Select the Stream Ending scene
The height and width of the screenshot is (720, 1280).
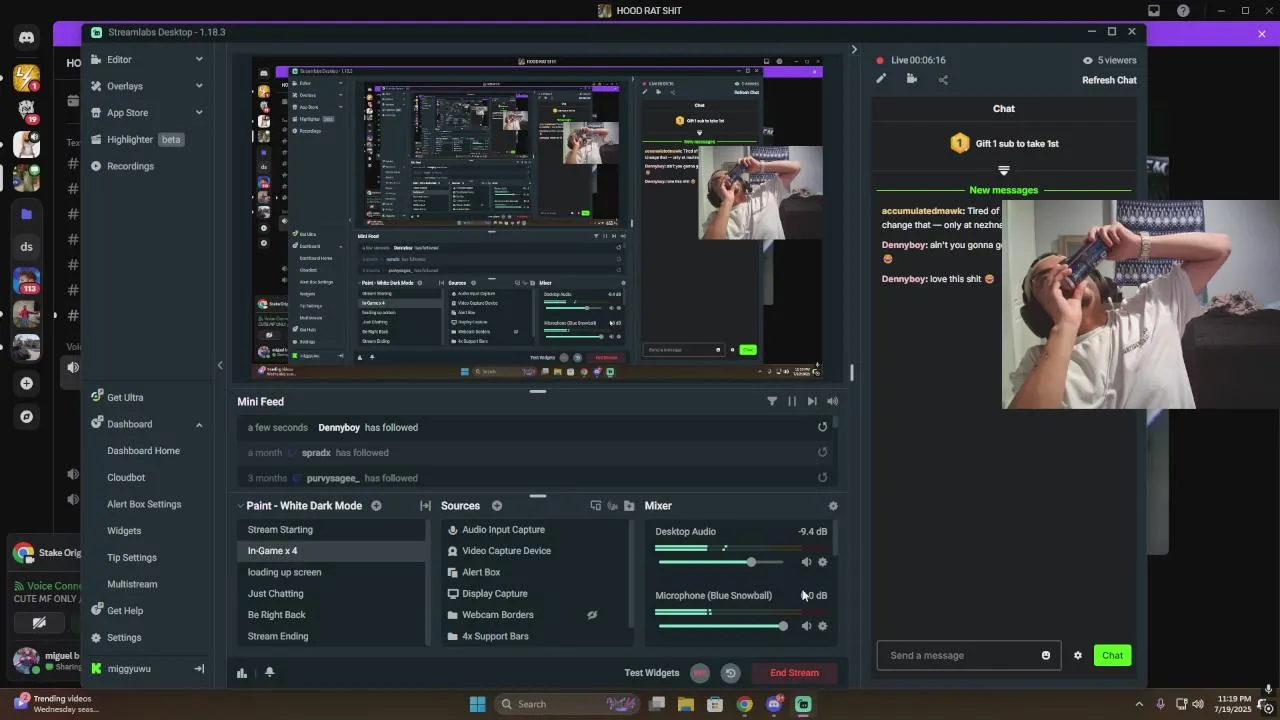(331, 636)
